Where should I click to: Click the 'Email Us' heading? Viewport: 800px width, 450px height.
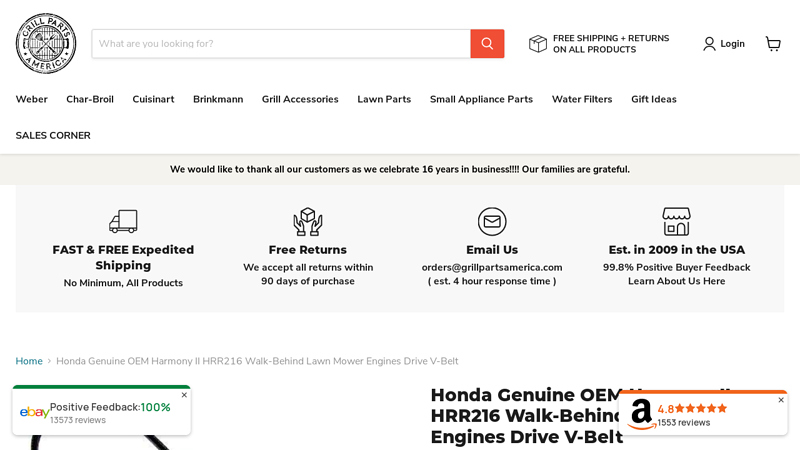click(x=492, y=250)
